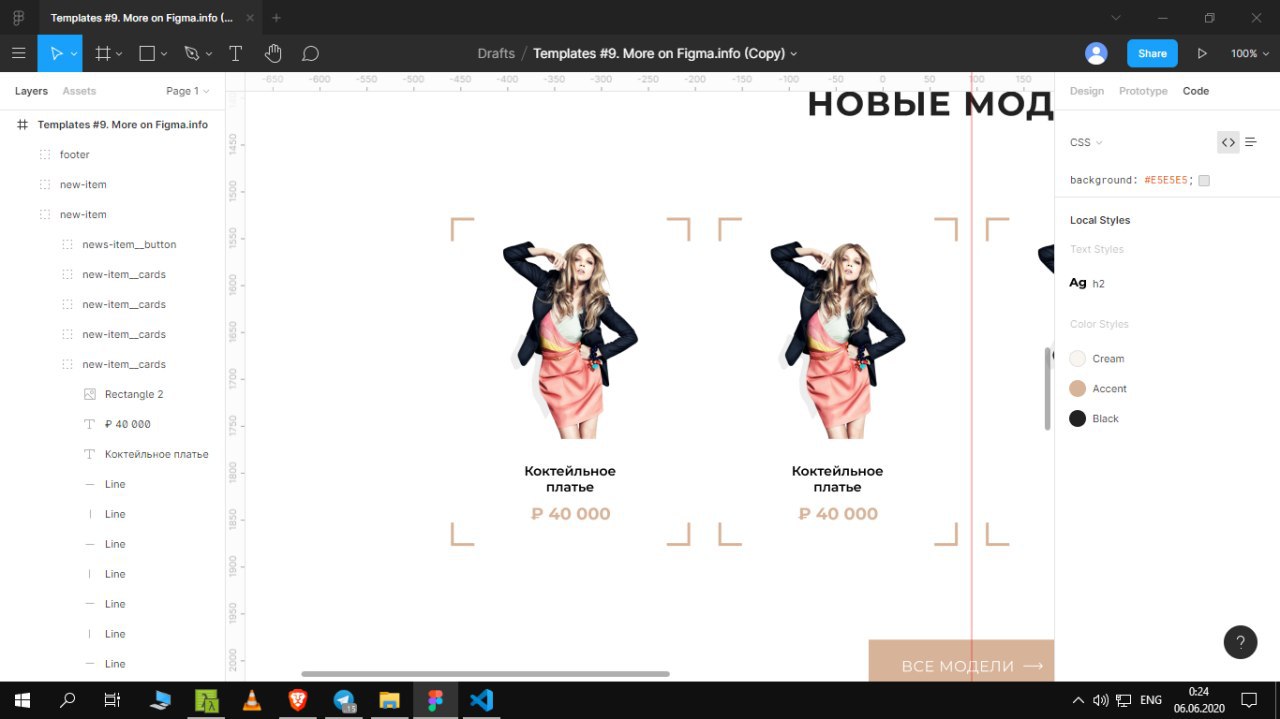Select the h2 text style
Image resolution: width=1280 pixels, height=719 pixels.
point(1087,283)
